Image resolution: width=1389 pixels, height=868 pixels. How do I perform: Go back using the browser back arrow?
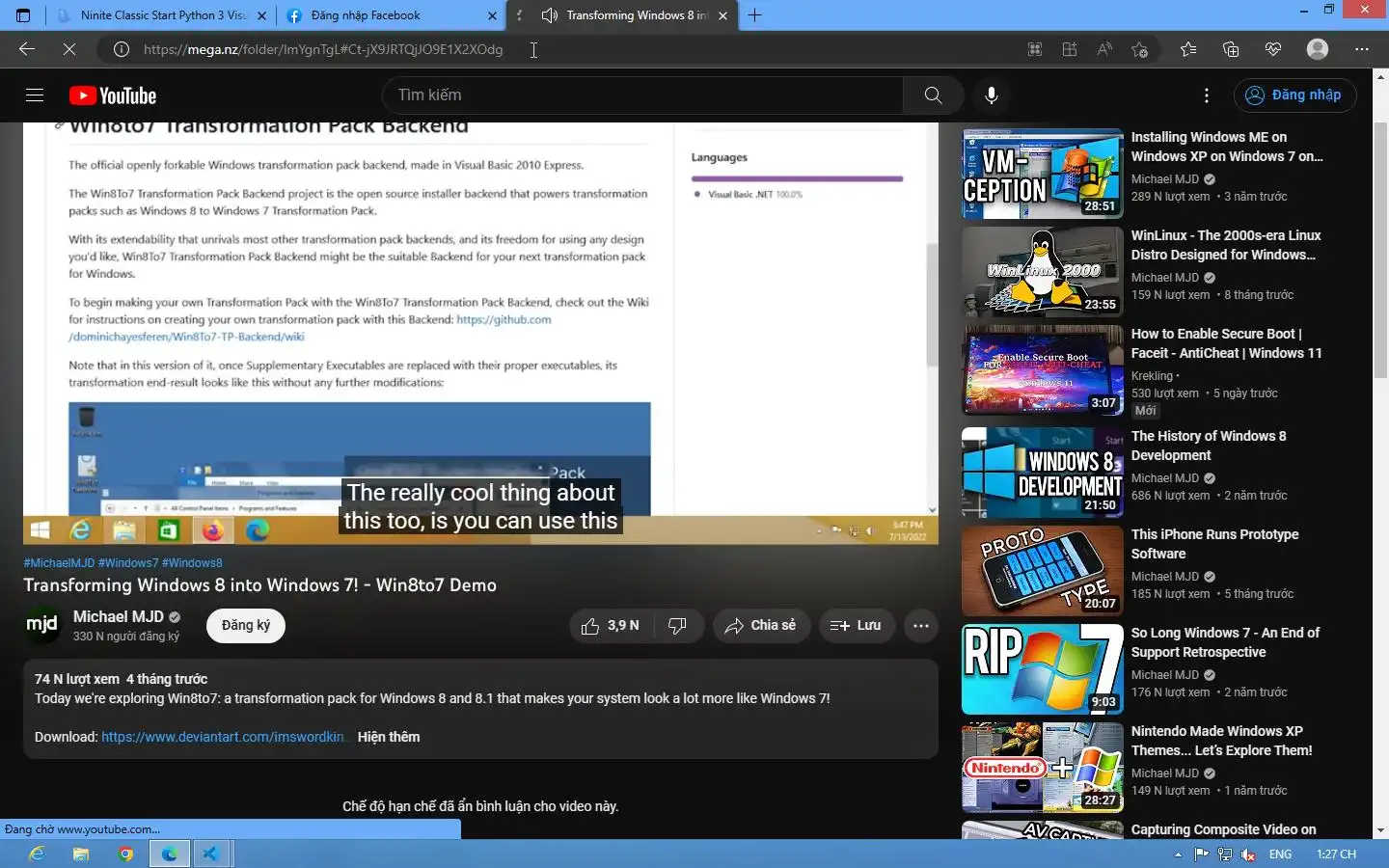point(27,49)
